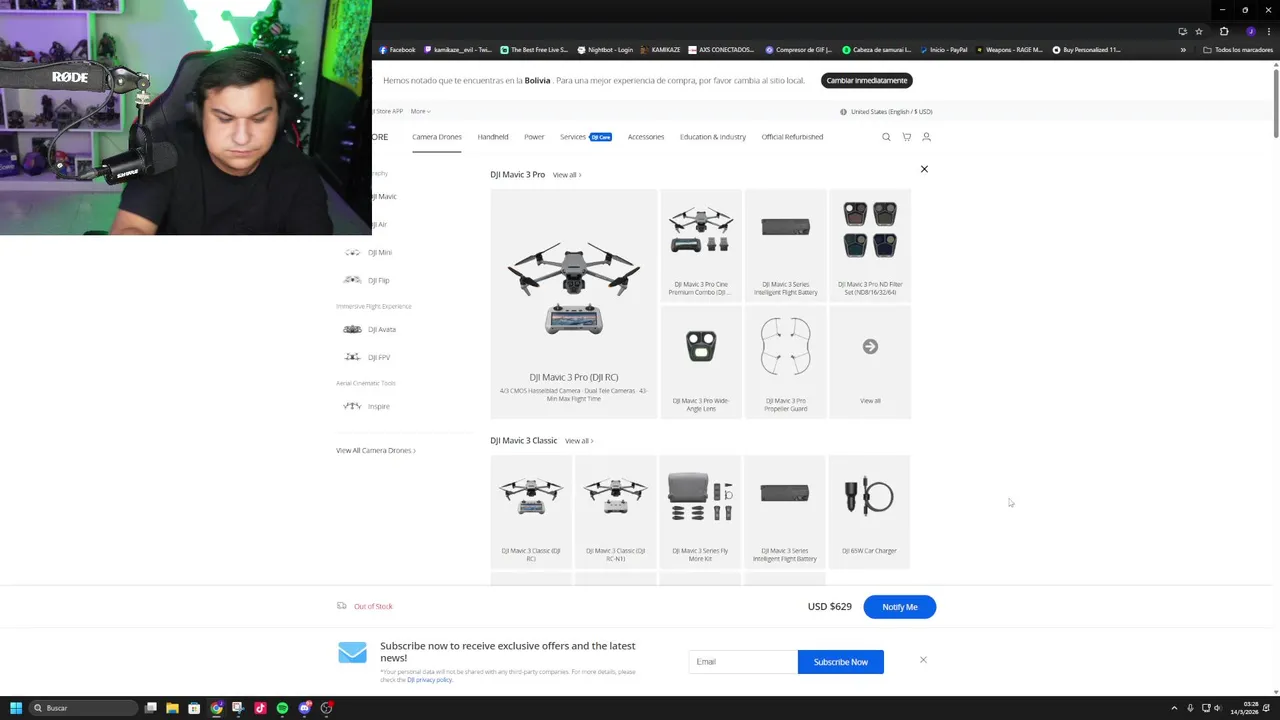
Task: Select DJI FPV drone in sidebar
Action: [x=366, y=357]
